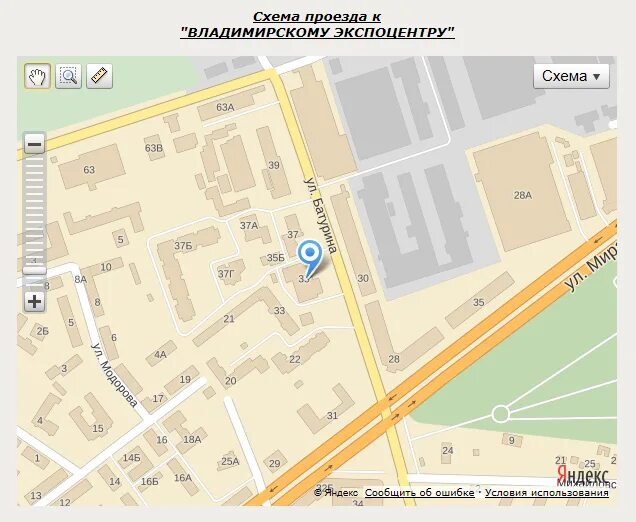This screenshot has height=522, width=636.
Task: Select the hand pan tool
Action: pos(37,76)
